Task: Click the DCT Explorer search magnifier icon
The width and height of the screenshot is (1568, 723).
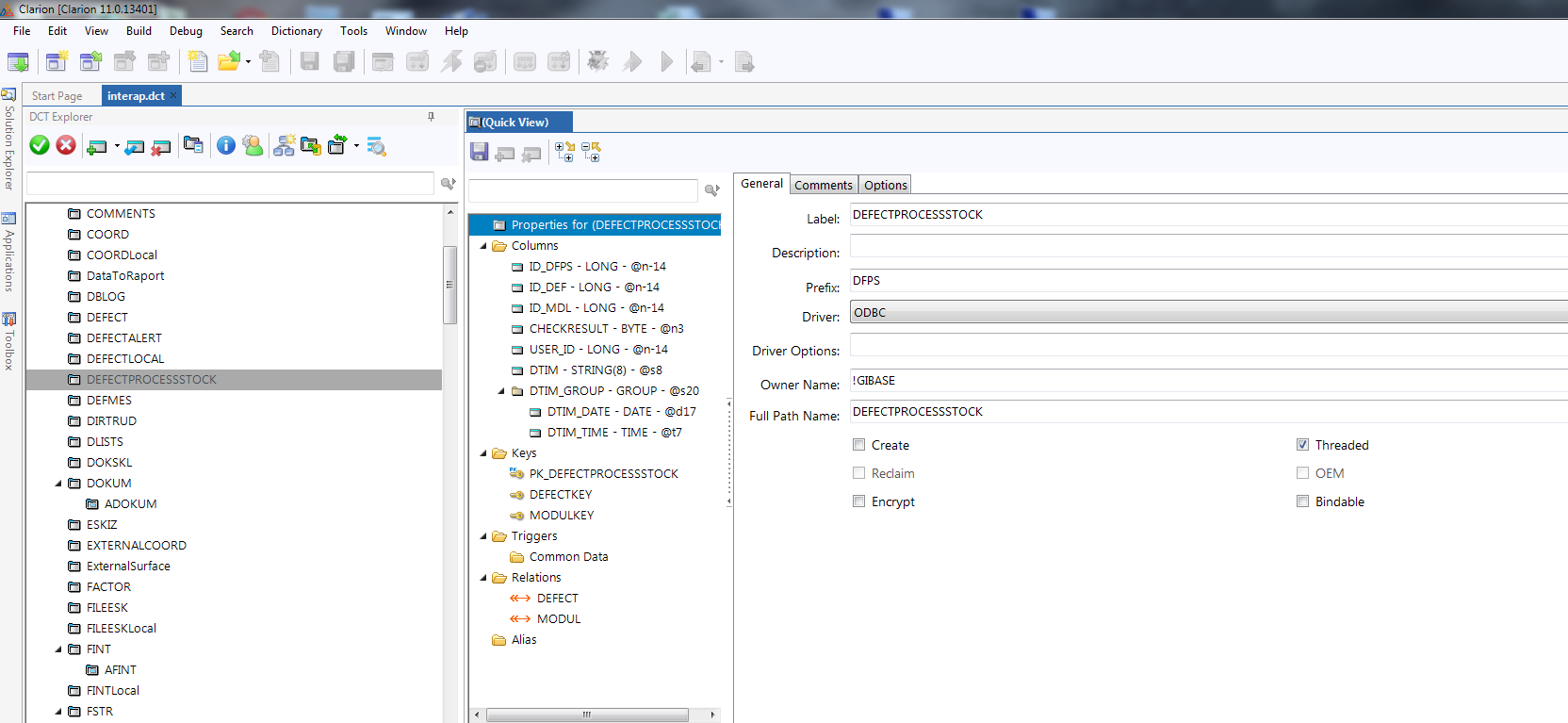Action: point(449,184)
